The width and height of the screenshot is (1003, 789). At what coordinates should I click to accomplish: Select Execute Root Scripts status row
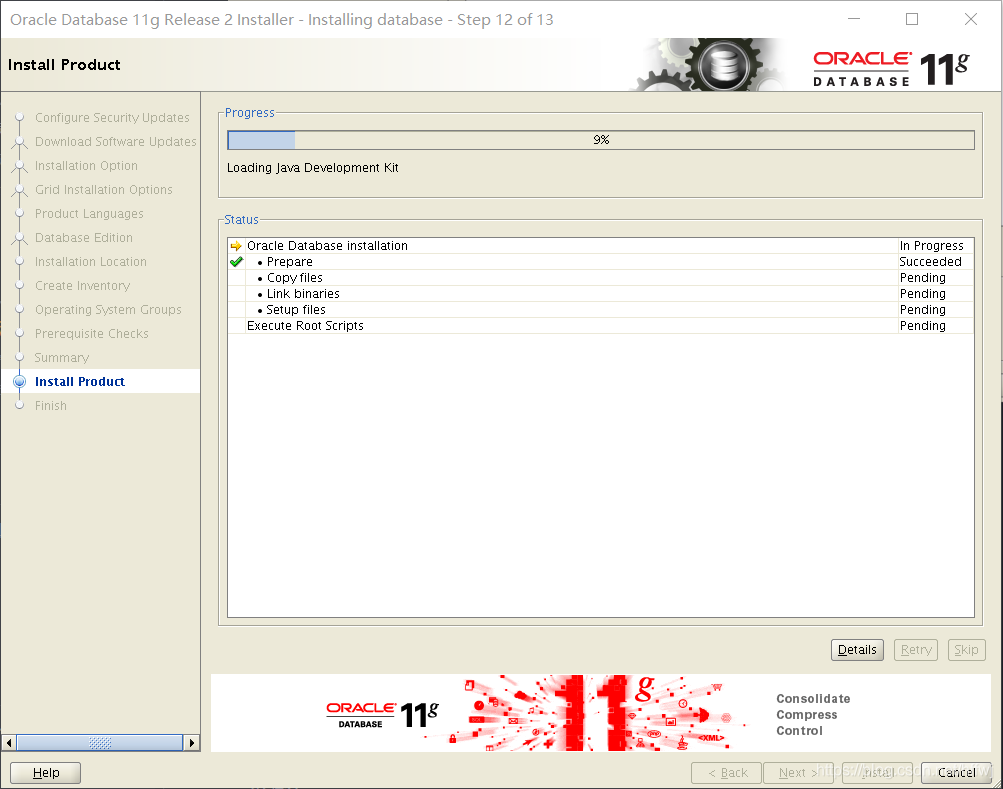601,326
